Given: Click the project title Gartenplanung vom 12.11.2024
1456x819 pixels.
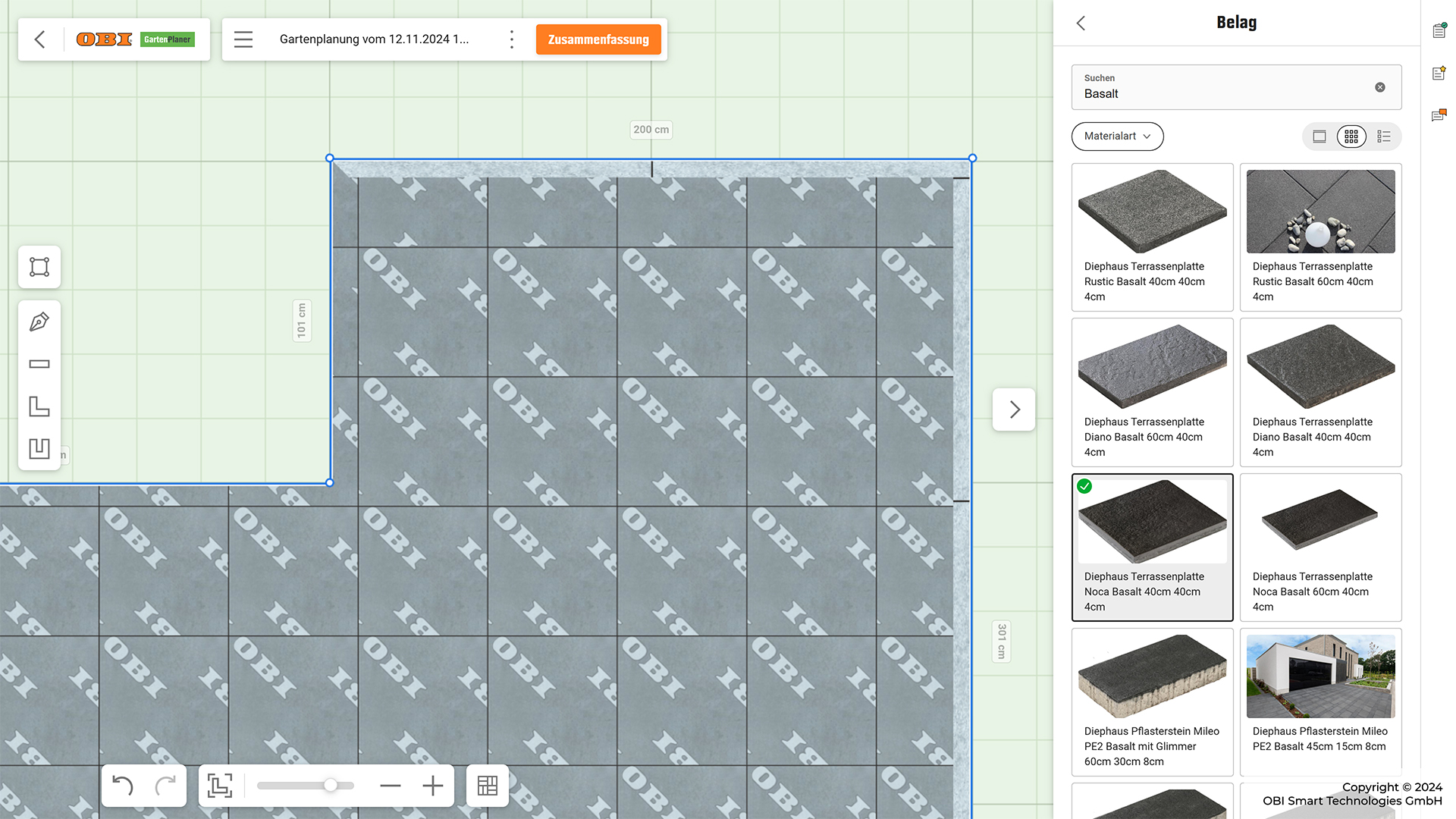Looking at the screenshot, I should [374, 39].
